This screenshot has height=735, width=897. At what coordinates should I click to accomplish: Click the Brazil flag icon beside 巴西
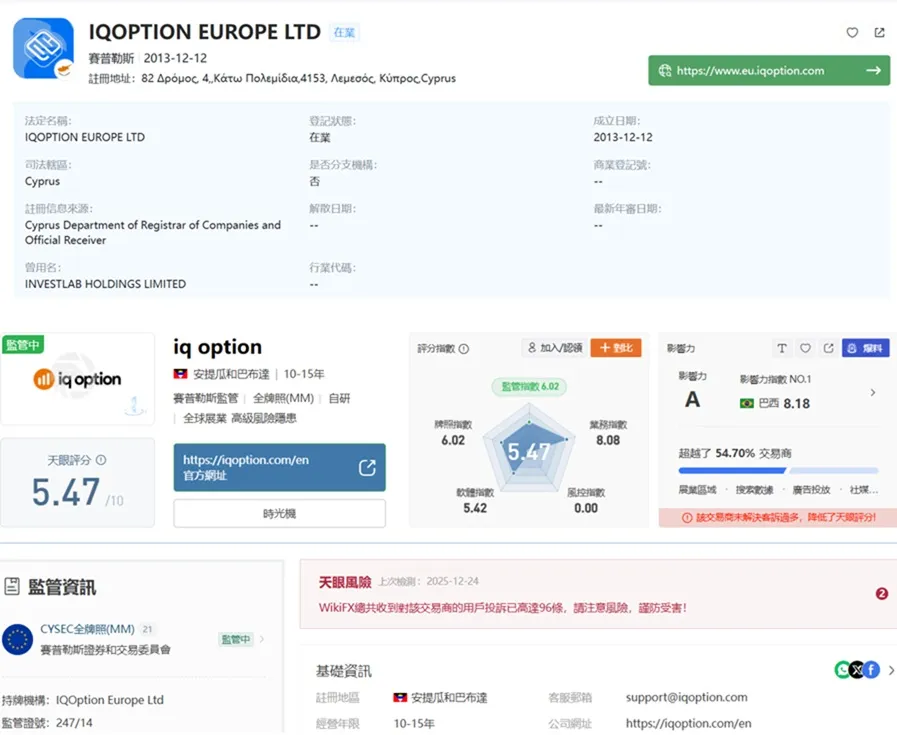click(747, 403)
